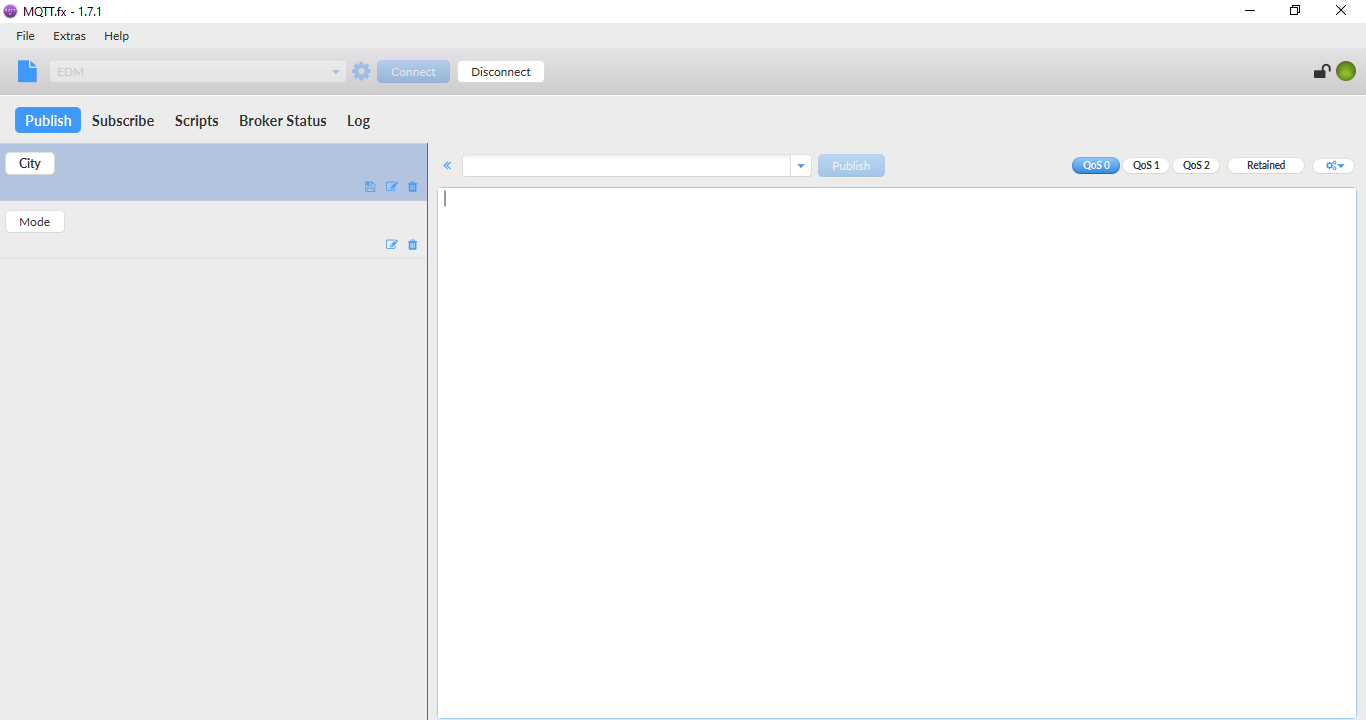The width and height of the screenshot is (1366, 720).
Task: Open a new connection profile via document icon
Action: pos(27,70)
